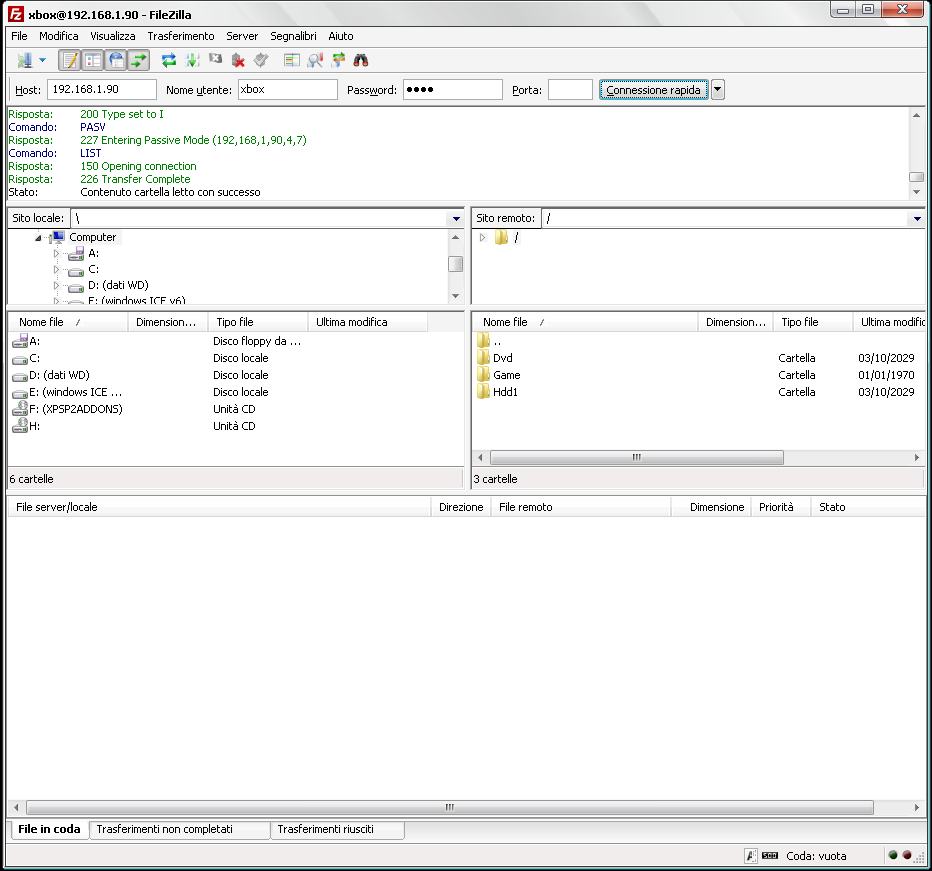The height and width of the screenshot is (871, 932).
Task: Toggle local directory tree display
Action: (93, 60)
